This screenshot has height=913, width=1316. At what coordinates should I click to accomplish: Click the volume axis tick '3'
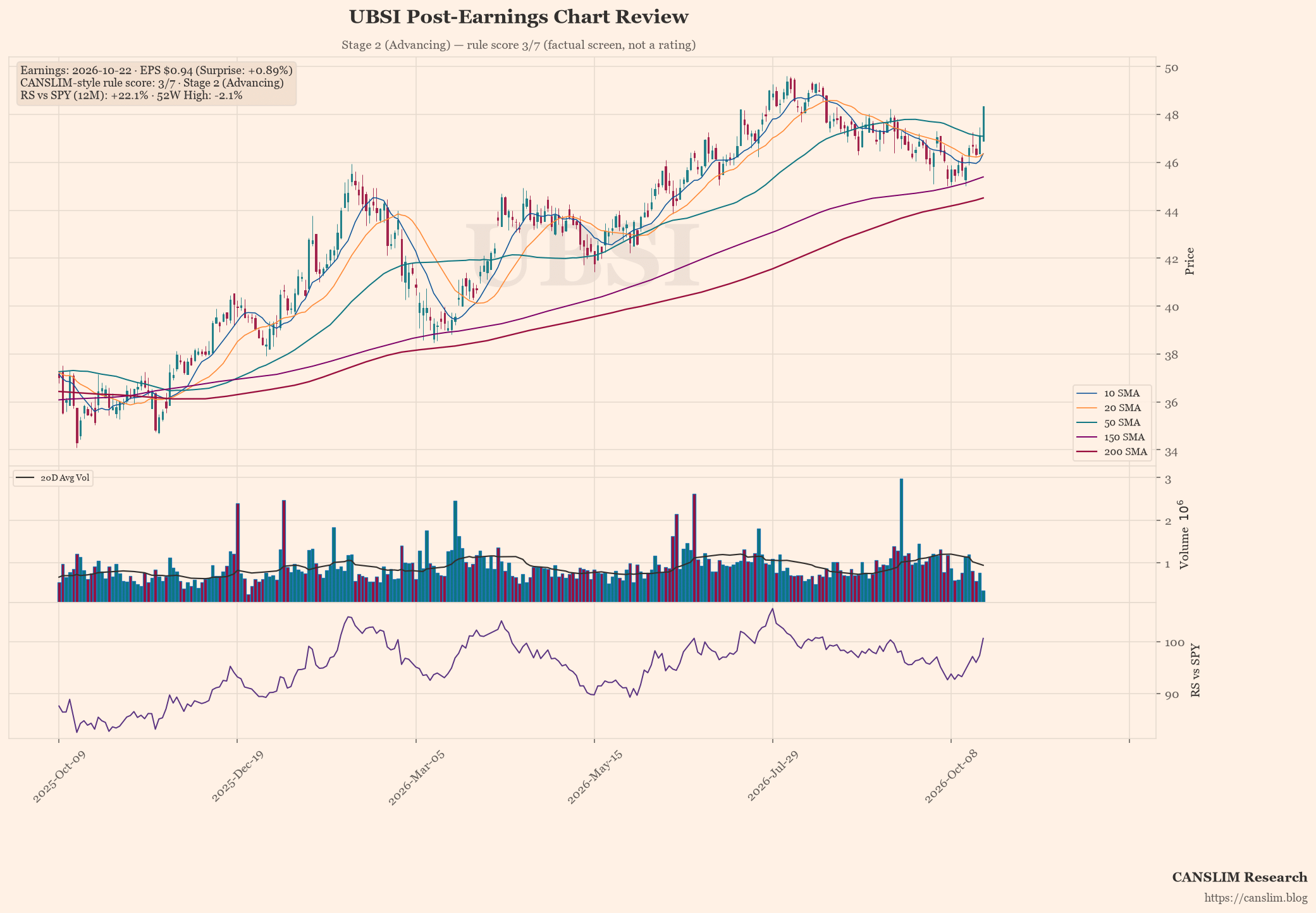tap(1167, 479)
